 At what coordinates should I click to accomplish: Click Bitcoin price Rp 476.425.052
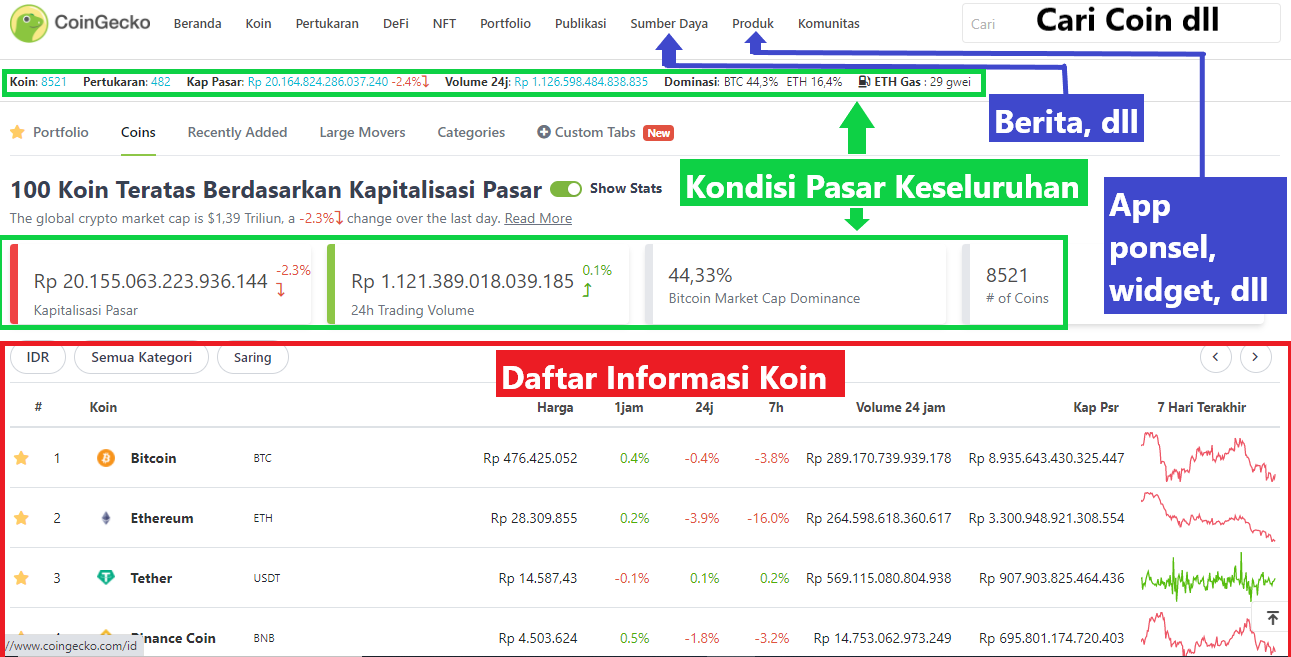(530, 458)
